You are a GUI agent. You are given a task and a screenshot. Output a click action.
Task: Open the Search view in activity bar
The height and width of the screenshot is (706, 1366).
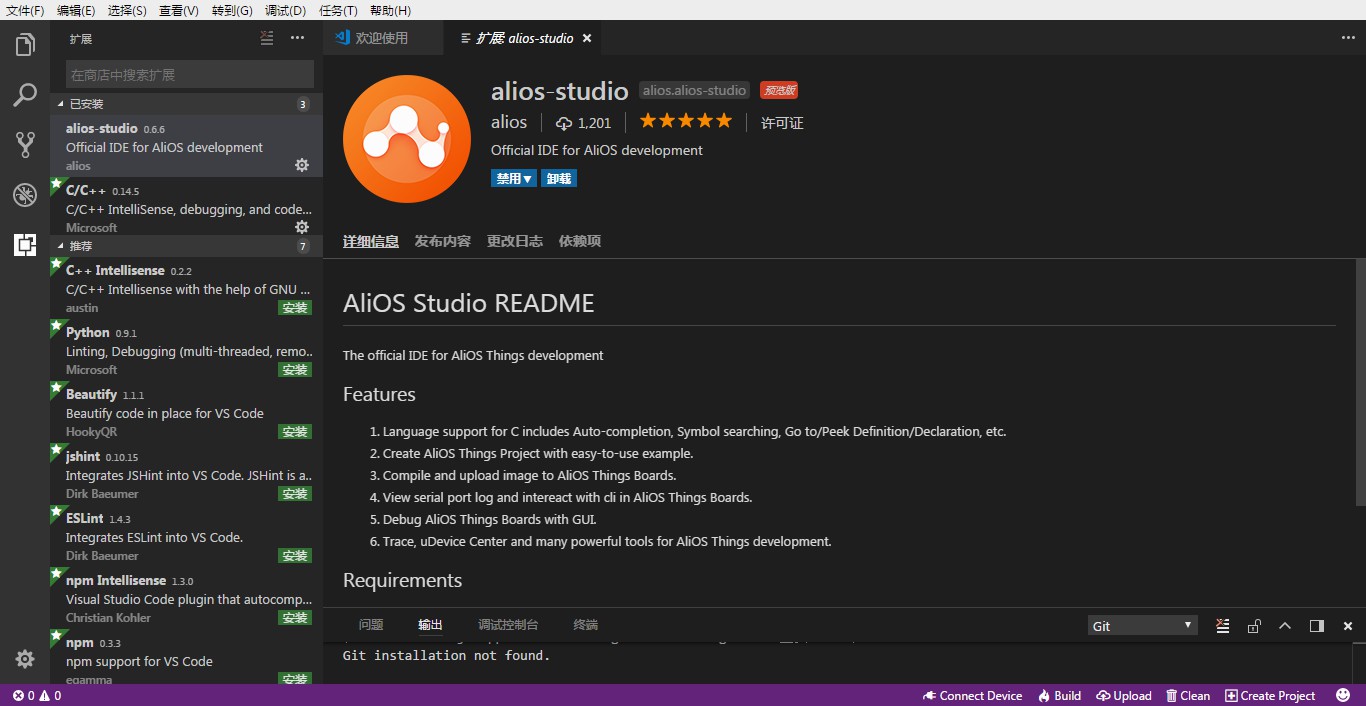25,95
